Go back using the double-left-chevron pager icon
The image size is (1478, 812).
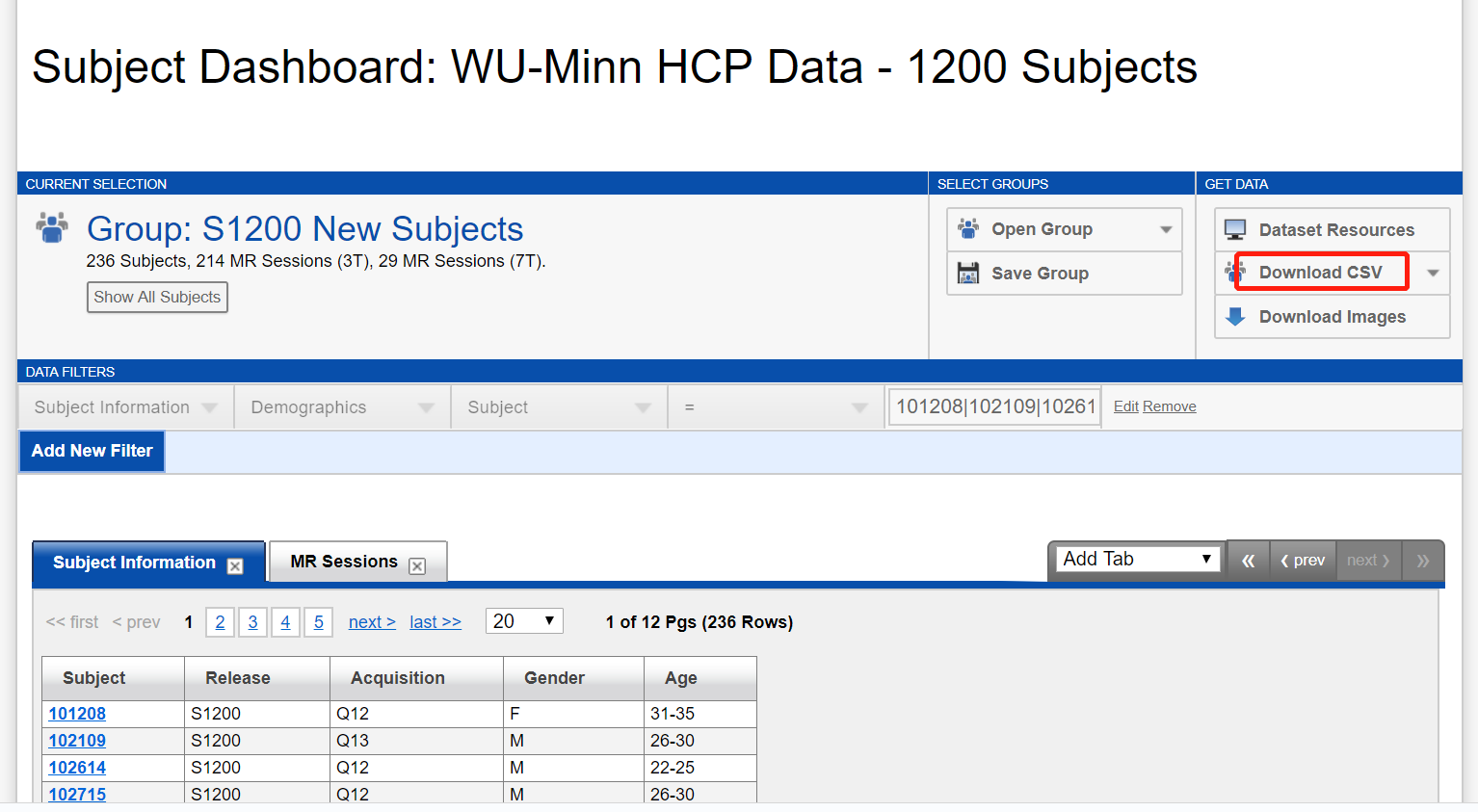pyautogui.click(x=1249, y=560)
